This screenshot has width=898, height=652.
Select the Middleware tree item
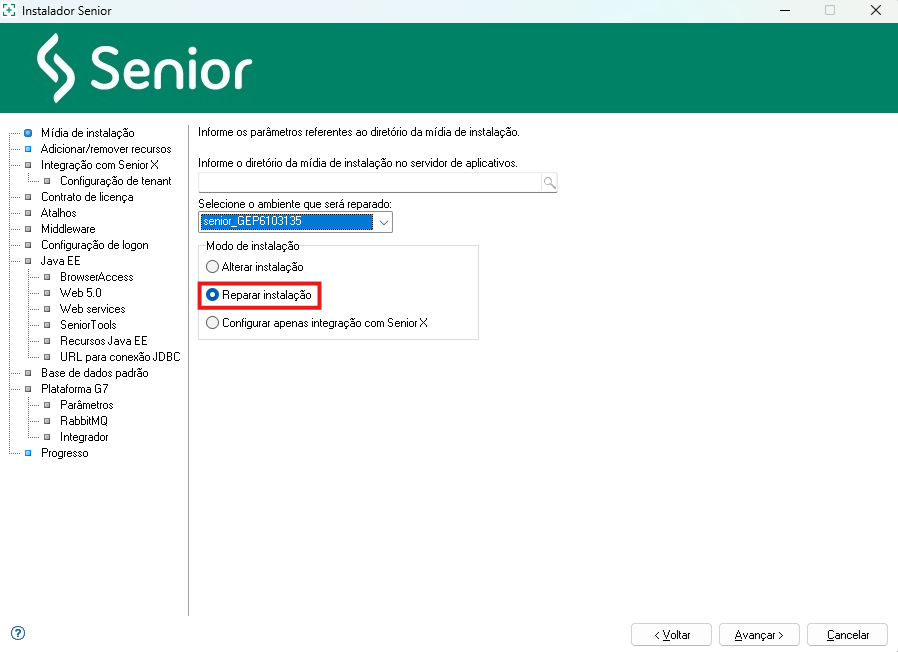click(x=68, y=229)
